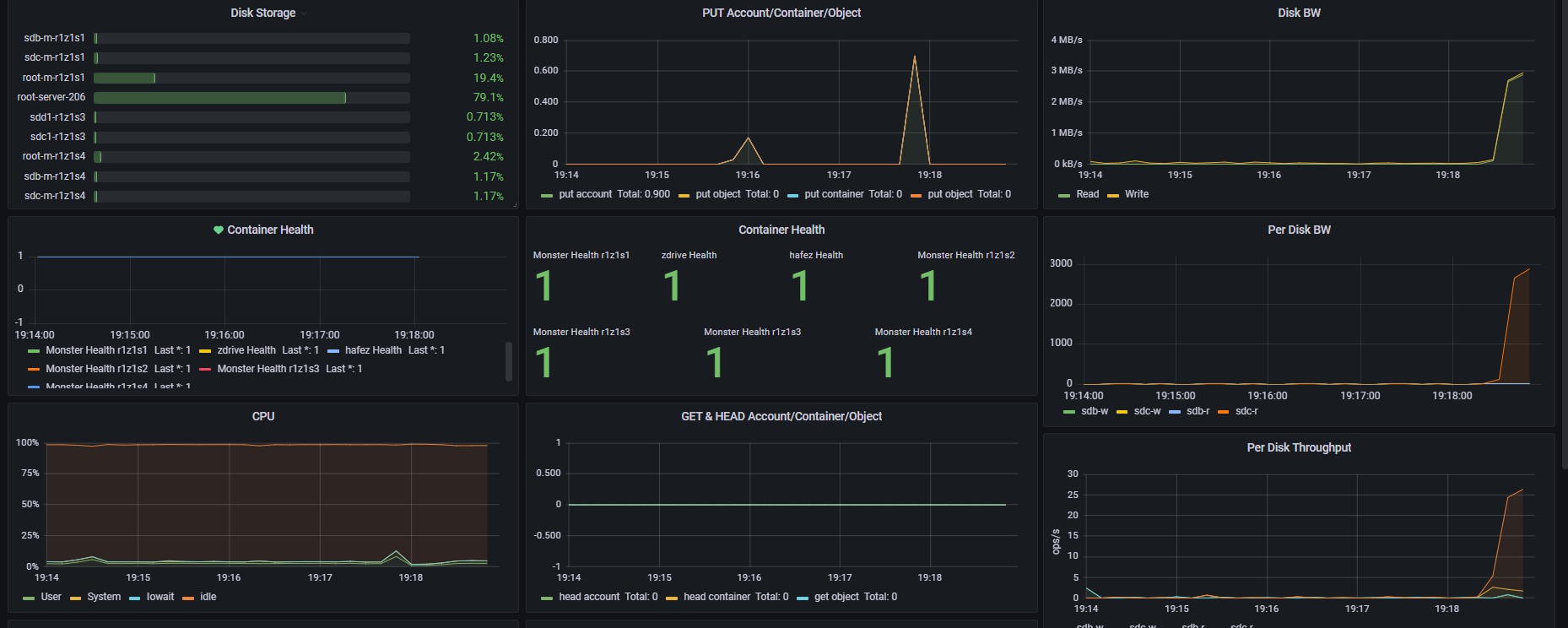
Task: Click the yellow color swatch for Write
Action: coord(1113,196)
